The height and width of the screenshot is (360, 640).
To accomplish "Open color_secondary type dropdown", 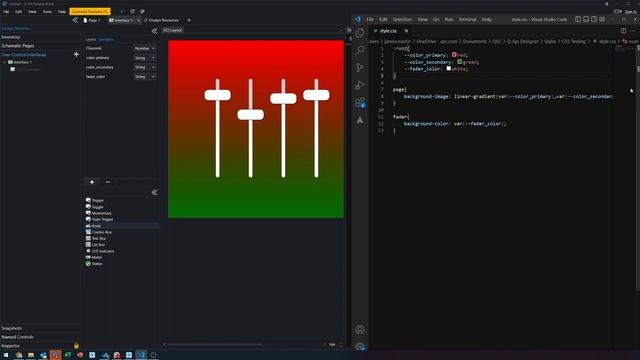I will pyautogui.click(x=144, y=67).
